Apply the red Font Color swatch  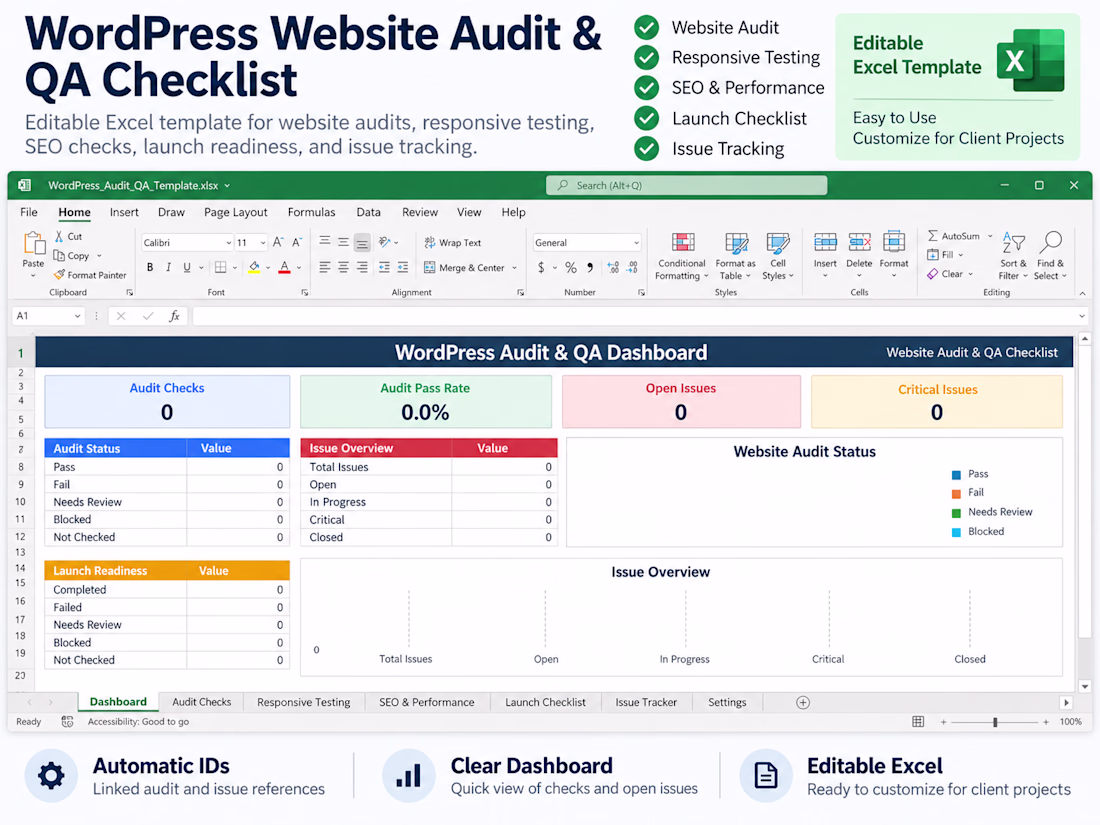point(284,267)
